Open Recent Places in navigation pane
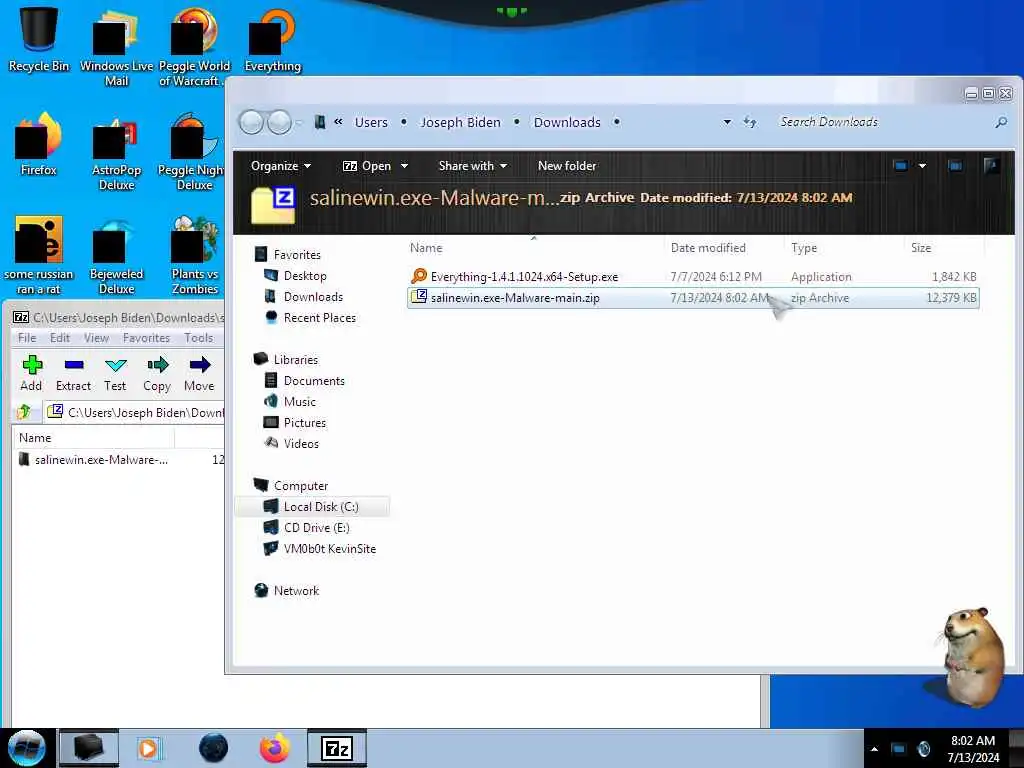The height and width of the screenshot is (768, 1024). coord(320,317)
